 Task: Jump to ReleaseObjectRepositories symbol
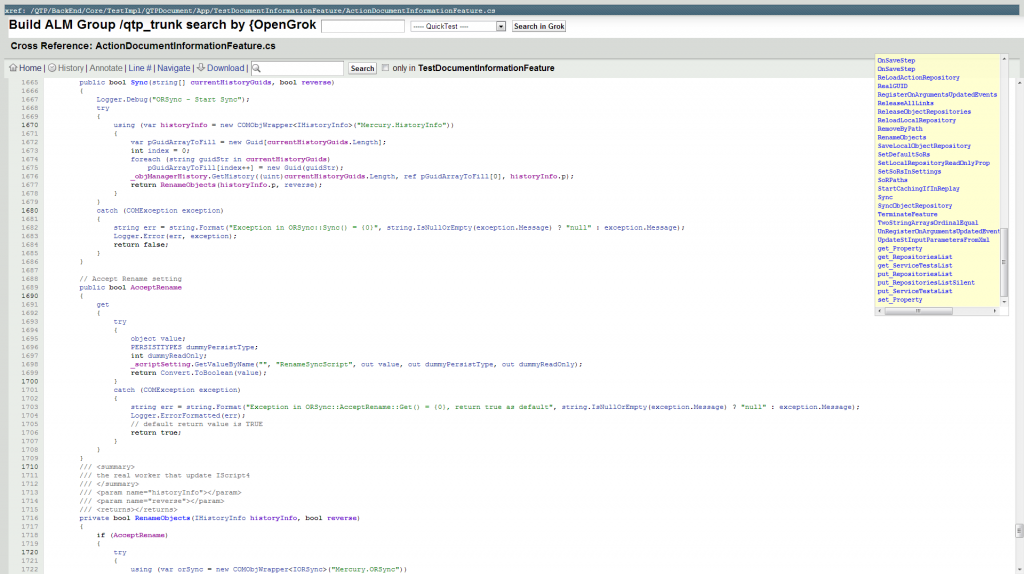924,112
